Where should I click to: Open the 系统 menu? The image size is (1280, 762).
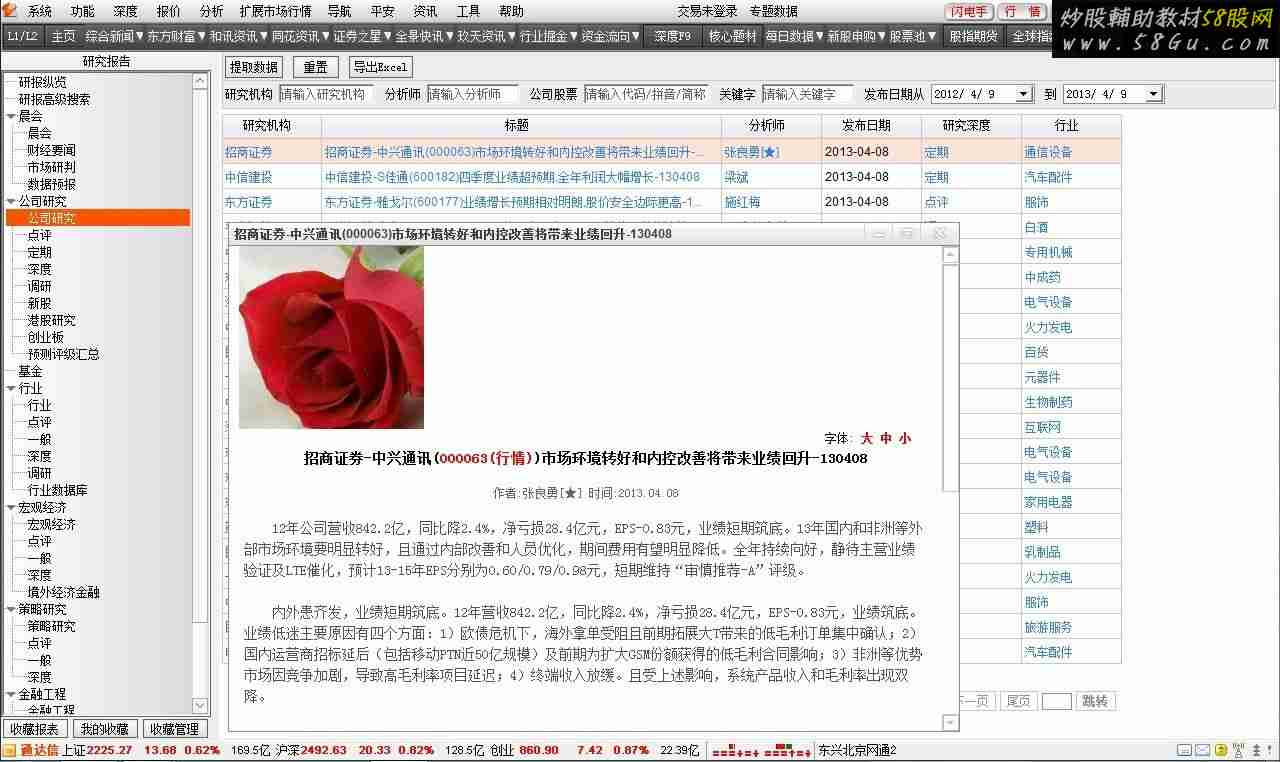tap(40, 11)
